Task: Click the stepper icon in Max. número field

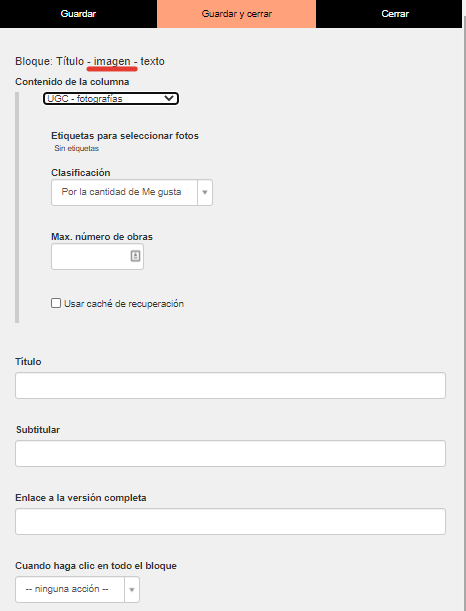Action: click(x=135, y=256)
